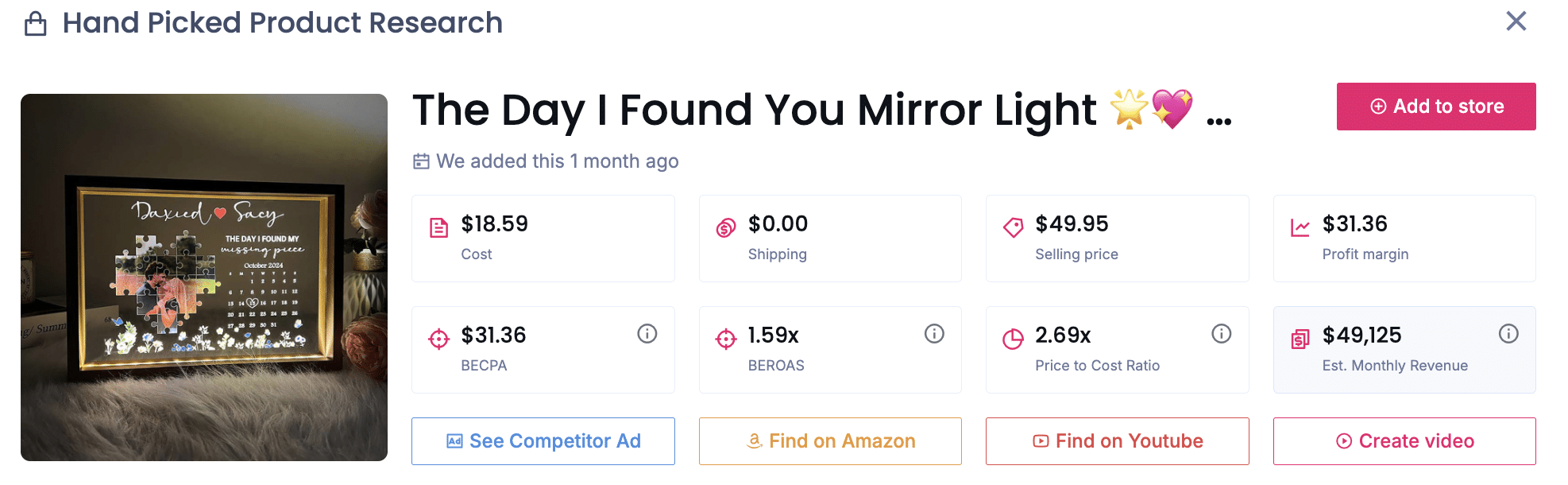Click the Cost document icon
This screenshot has width=1568, height=485.
coord(438,227)
